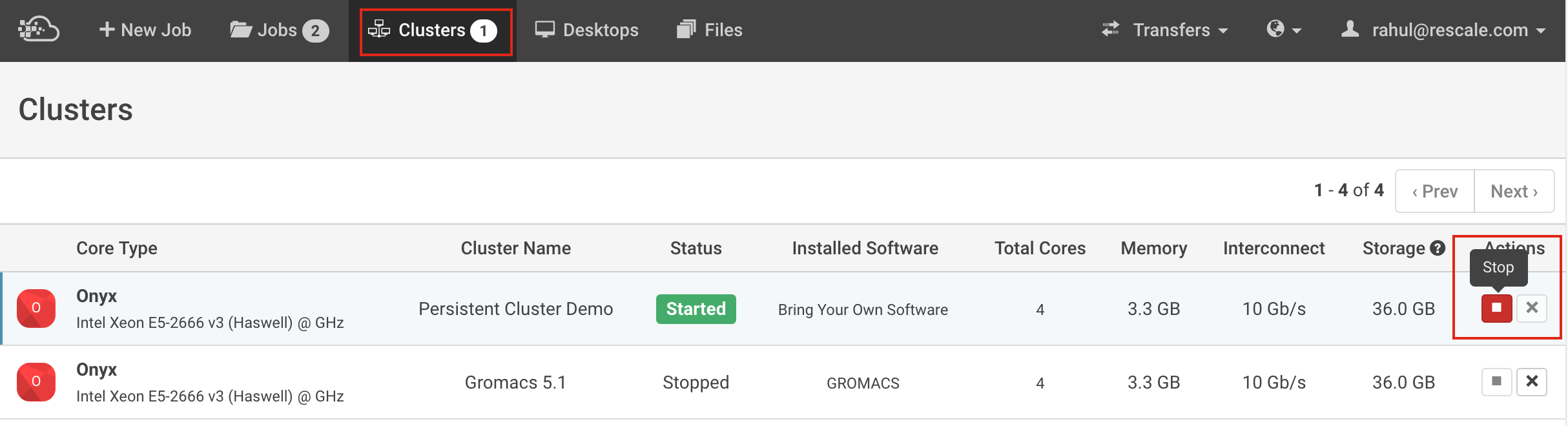Click the Storage help question mark icon

(x=1438, y=248)
